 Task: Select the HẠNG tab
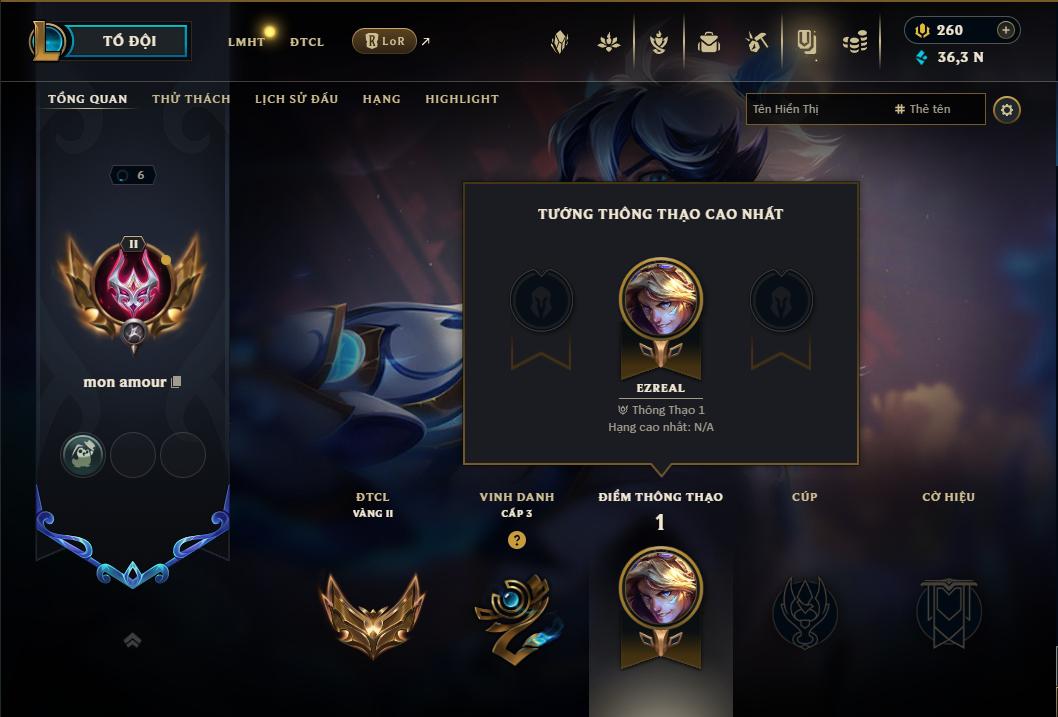(381, 99)
